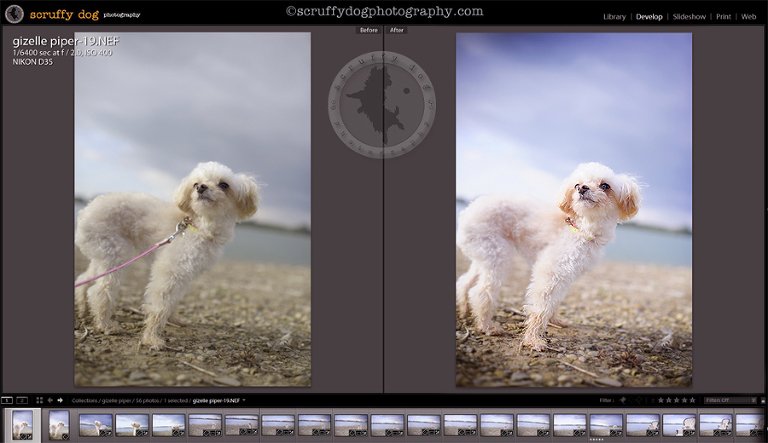
Task: Toggle filter lock switch at far right
Action: coord(762,400)
